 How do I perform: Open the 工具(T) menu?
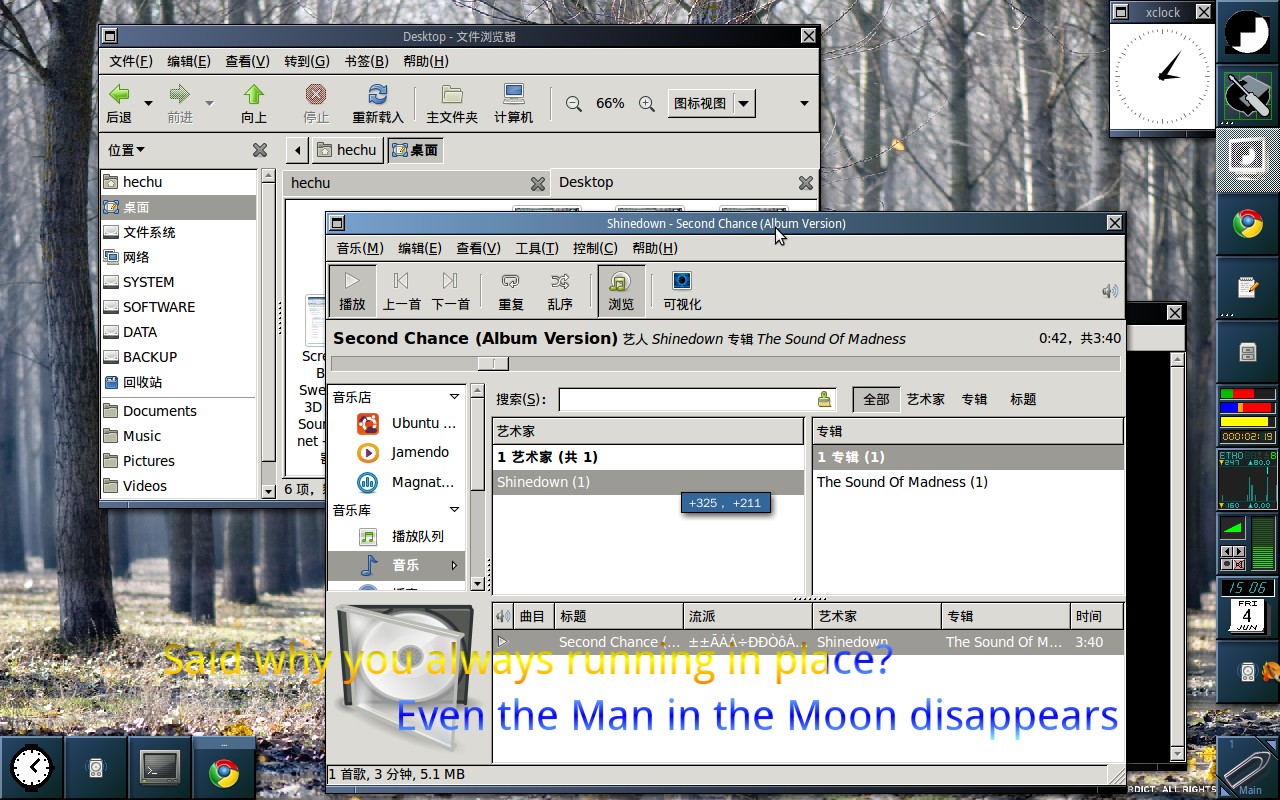click(537, 248)
